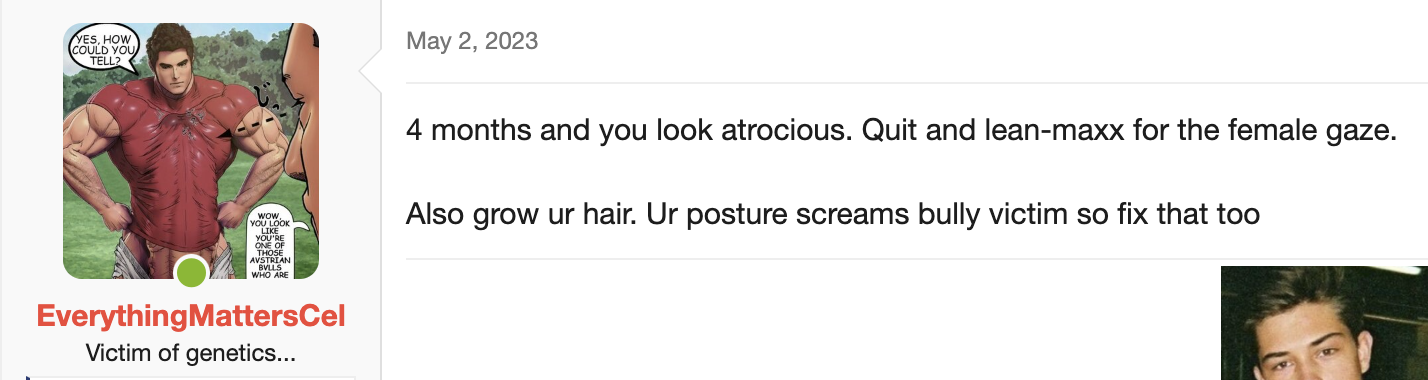Click the May 2, 2023 post date
The height and width of the screenshot is (380, 1428).
click(x=472, y=41)
